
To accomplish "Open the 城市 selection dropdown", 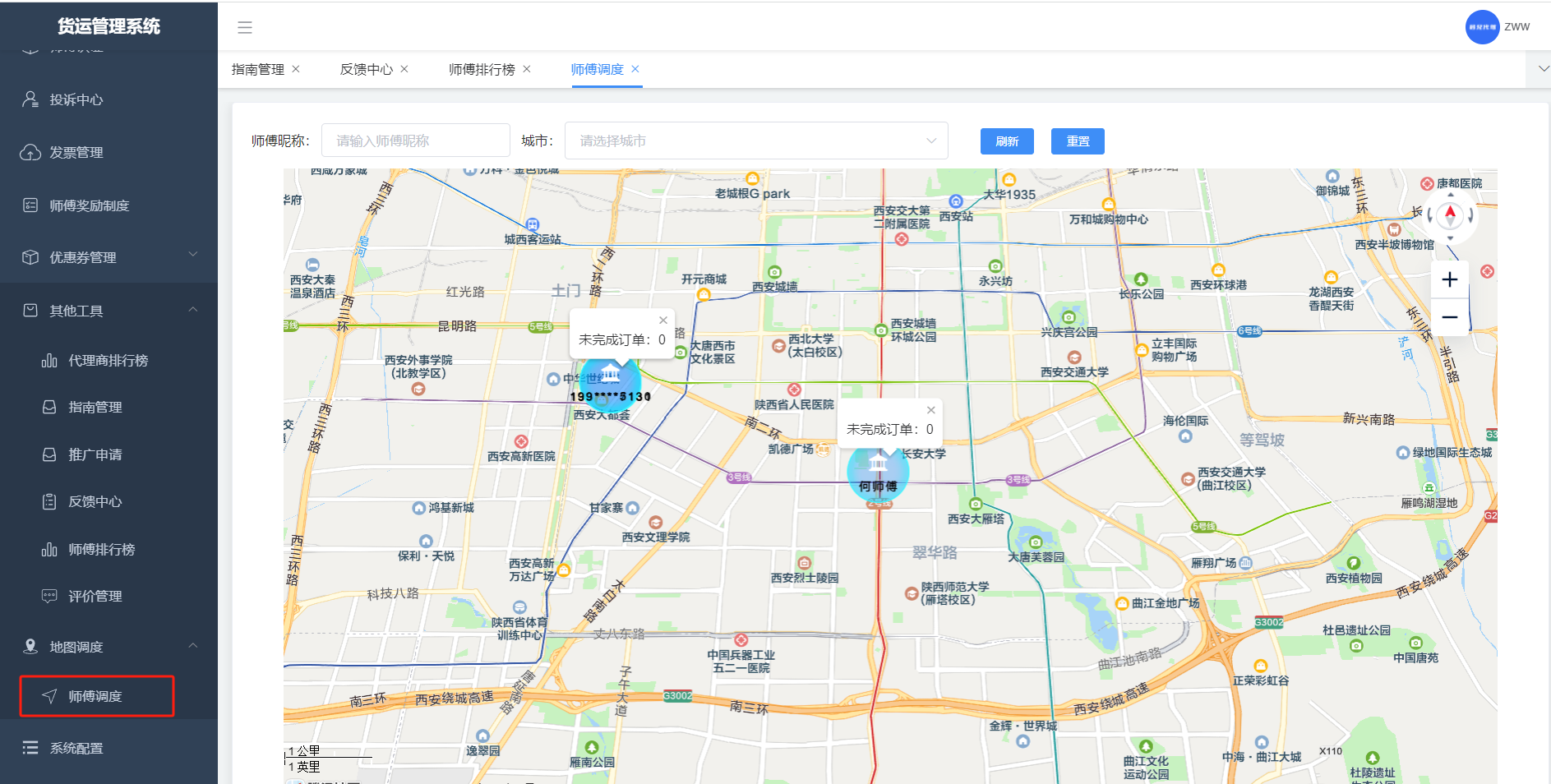I will 756,141.
